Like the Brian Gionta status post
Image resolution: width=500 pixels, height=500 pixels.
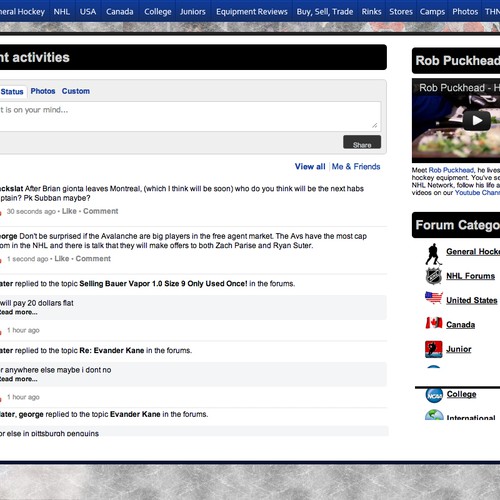pos(69,211)
